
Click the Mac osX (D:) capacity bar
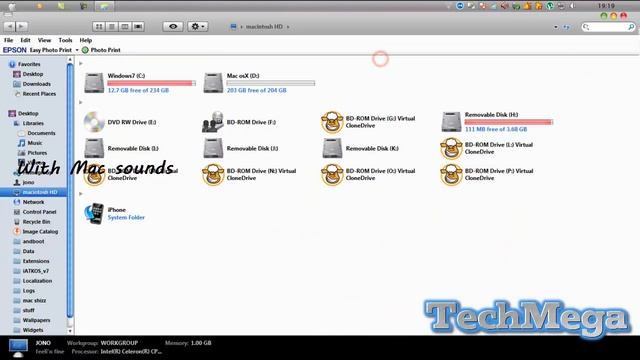[x=271, y=83]
